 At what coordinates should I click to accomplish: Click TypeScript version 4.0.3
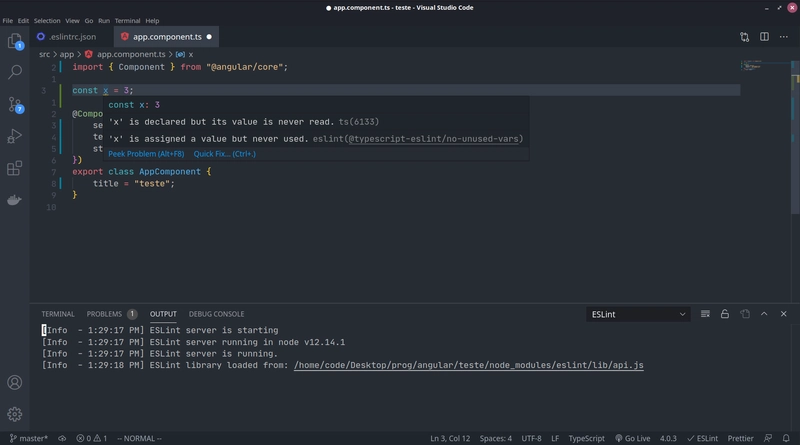(x=668, y=438)
